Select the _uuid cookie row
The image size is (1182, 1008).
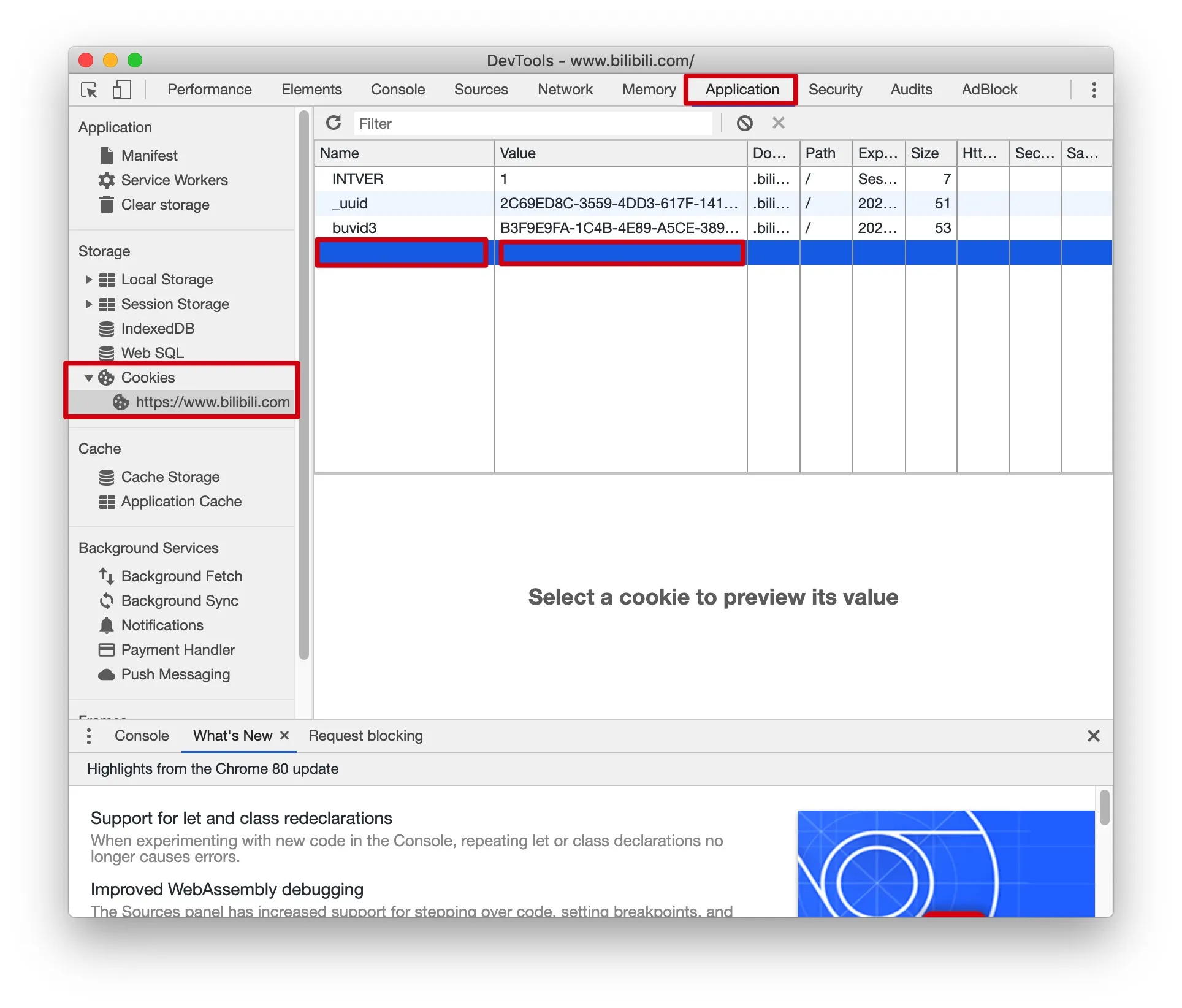pyautogui.click(x=714, y=204)
